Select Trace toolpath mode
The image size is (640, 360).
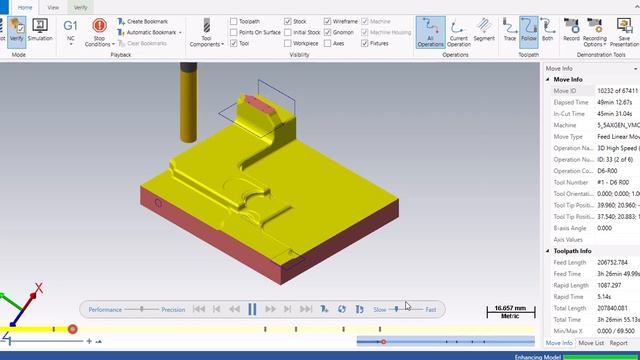(509, 29)
